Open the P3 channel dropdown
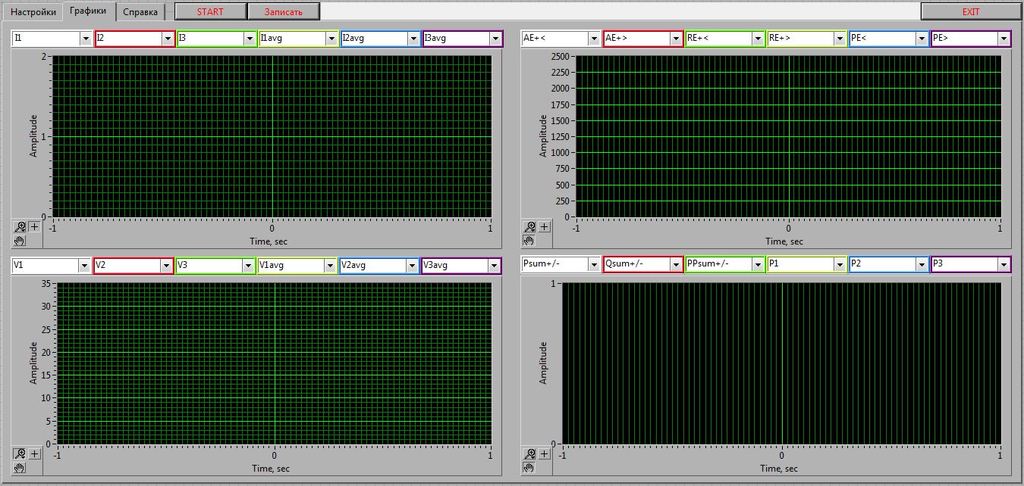 point(971,265)
